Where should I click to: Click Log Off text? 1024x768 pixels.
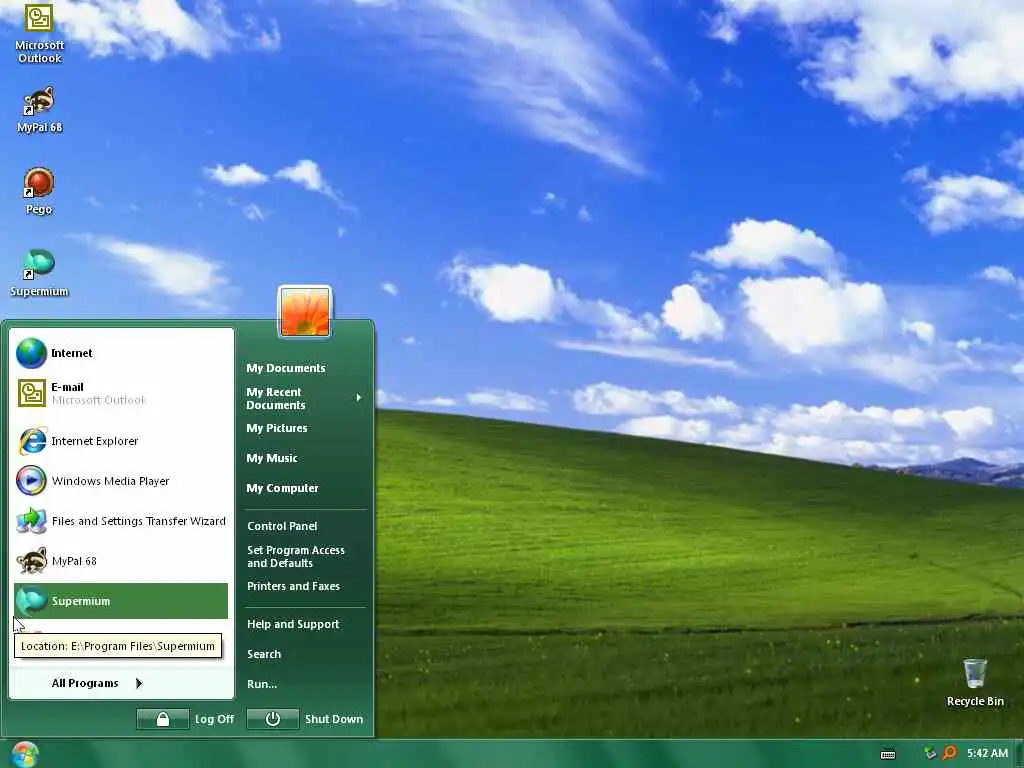pos(214,719)
